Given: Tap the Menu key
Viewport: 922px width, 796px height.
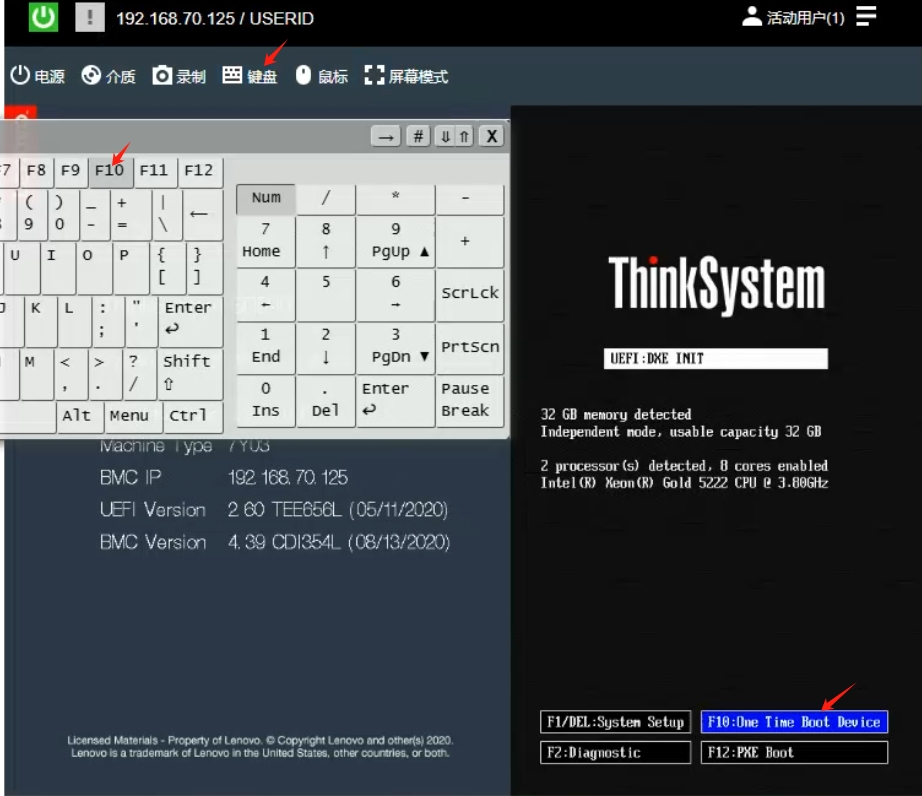Looking at the screenshot, I should [x=132, y=417].
